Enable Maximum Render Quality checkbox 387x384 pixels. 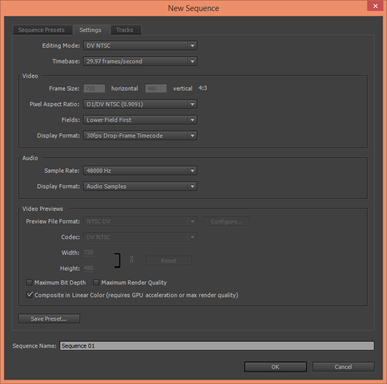pyautogui.click(x=96, y=283)
